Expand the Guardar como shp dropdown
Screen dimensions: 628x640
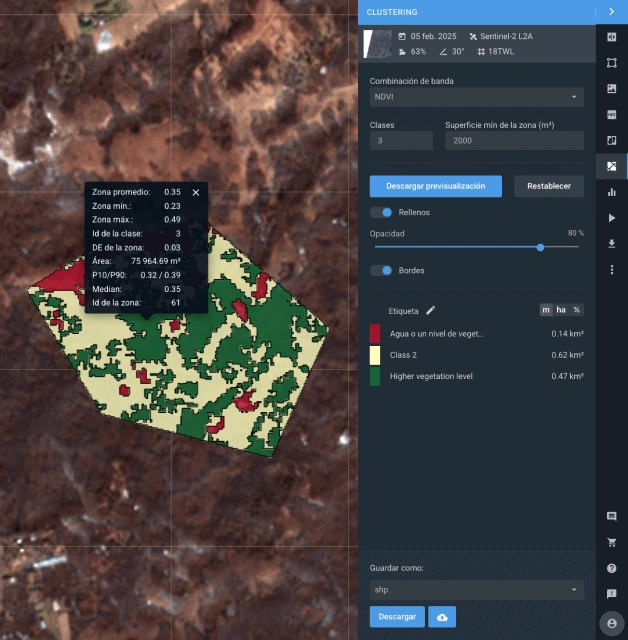(476, 590)
